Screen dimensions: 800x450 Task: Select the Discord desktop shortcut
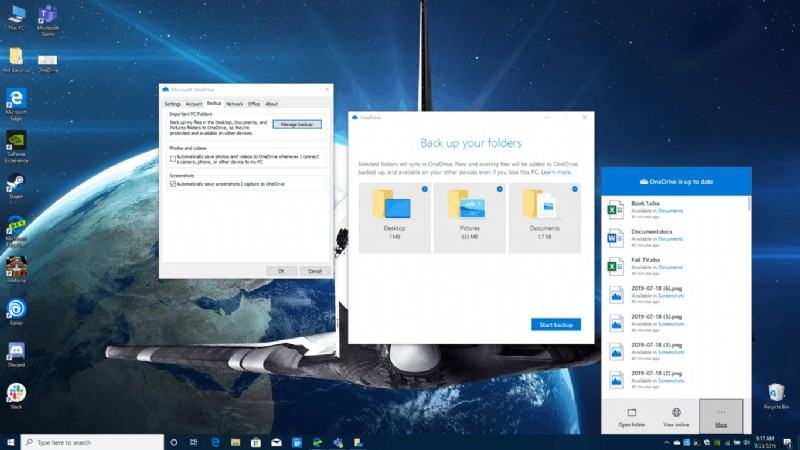(16, 354)
